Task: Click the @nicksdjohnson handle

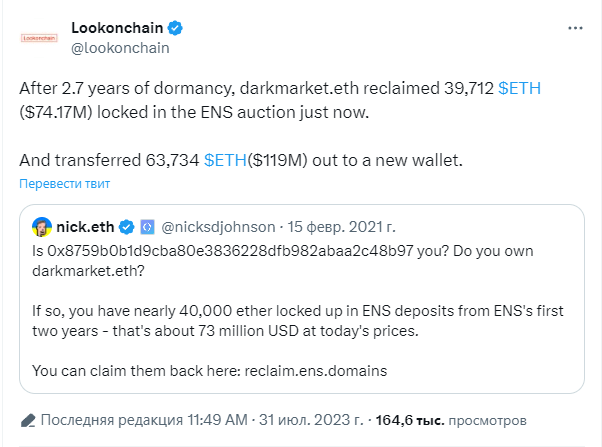Action: point(218,227)
